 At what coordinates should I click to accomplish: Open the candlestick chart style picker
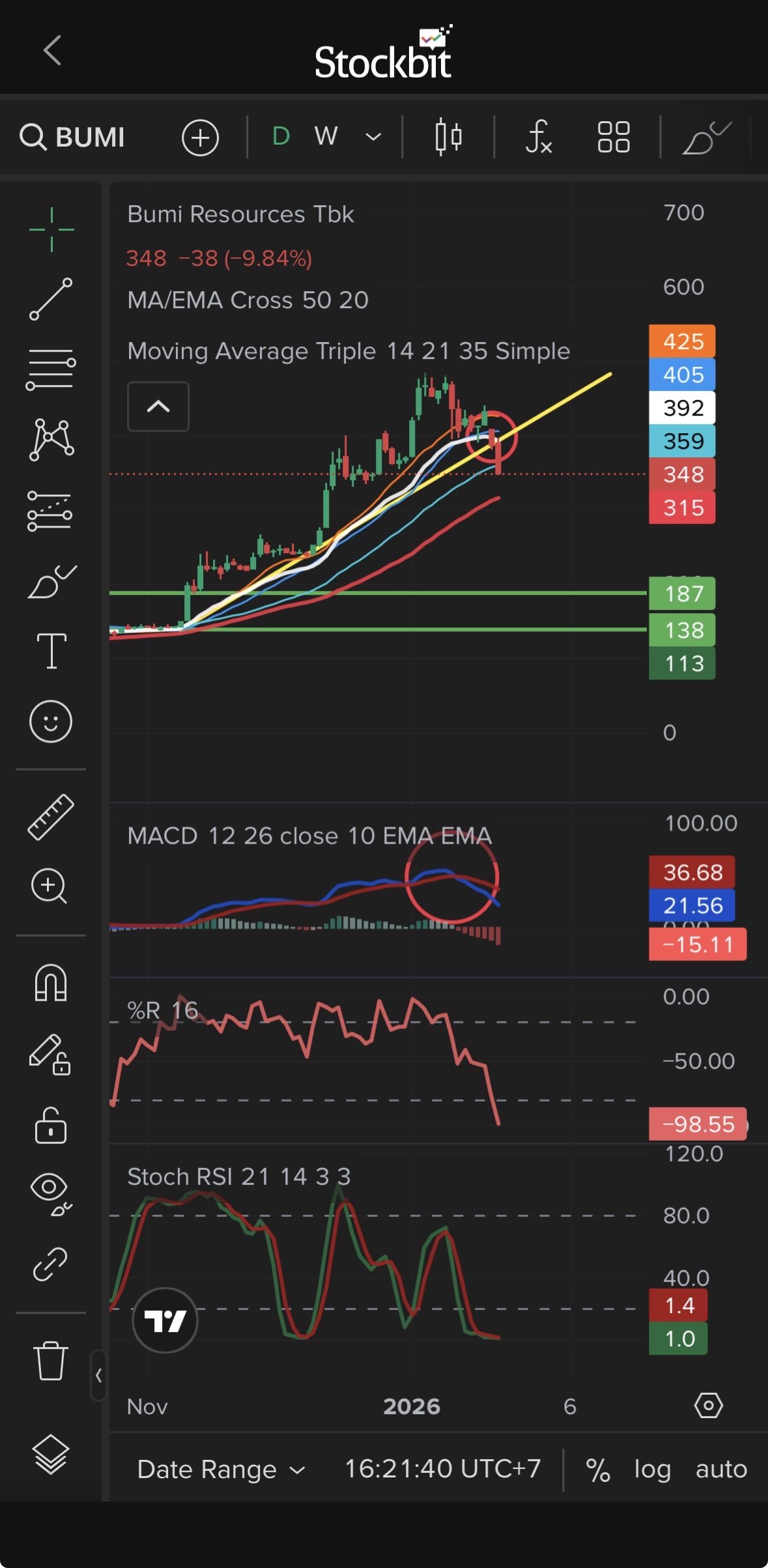coord(448,137)
